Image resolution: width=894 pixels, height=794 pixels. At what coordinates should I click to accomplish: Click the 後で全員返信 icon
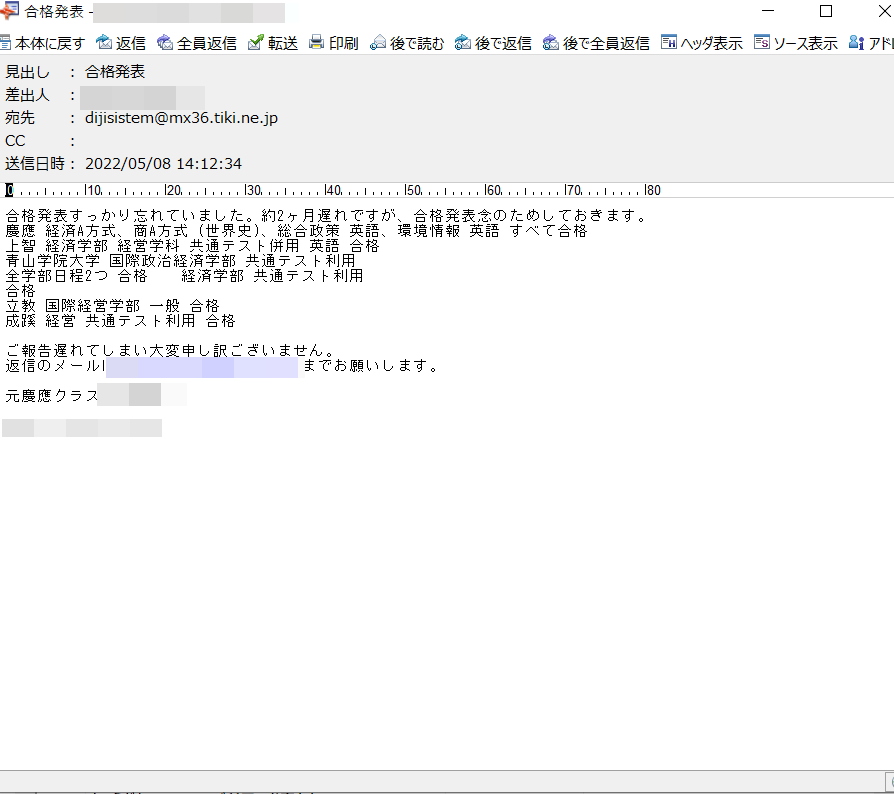[550, 43]
